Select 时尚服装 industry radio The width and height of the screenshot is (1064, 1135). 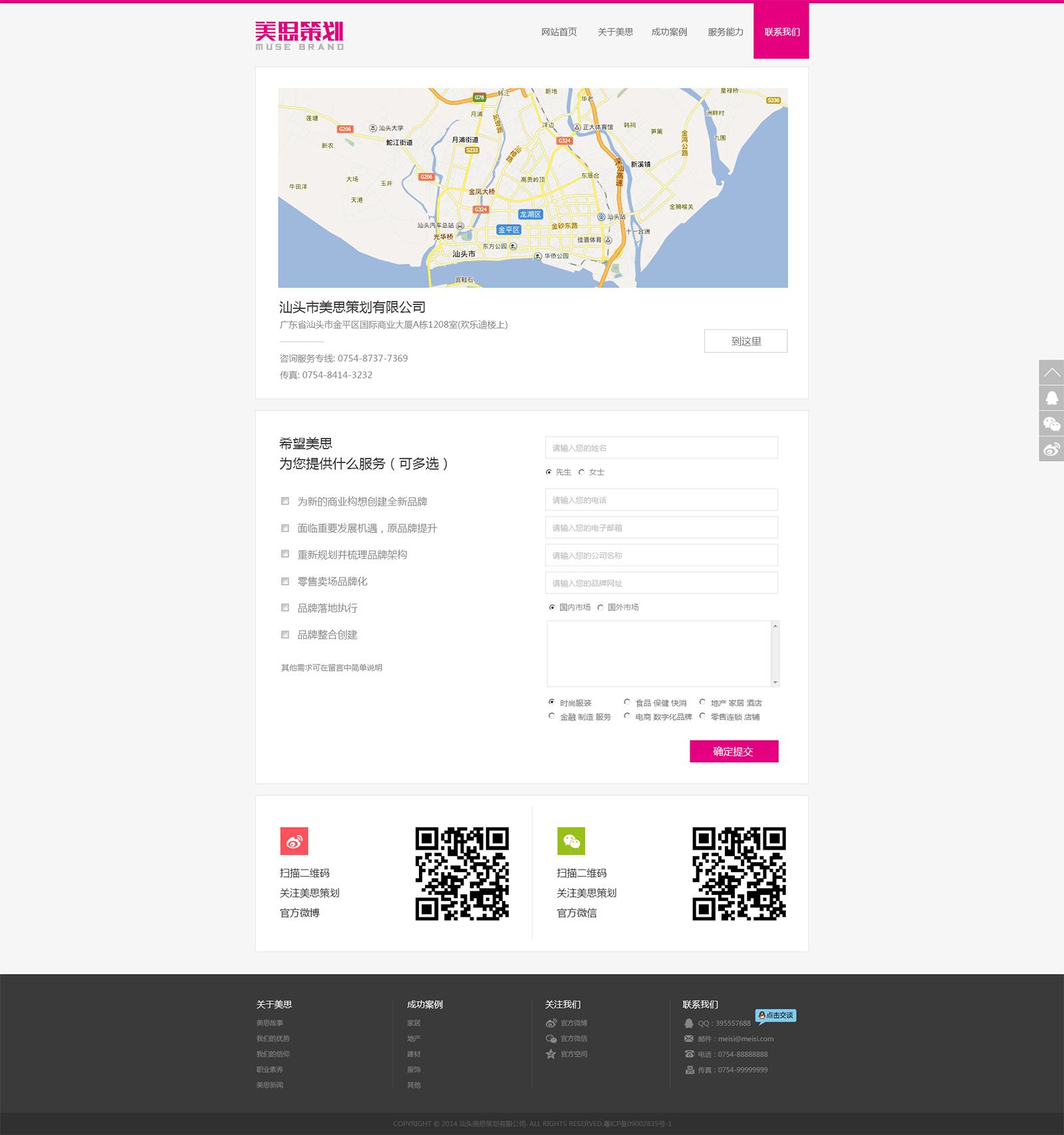click(x=551, y=702)
